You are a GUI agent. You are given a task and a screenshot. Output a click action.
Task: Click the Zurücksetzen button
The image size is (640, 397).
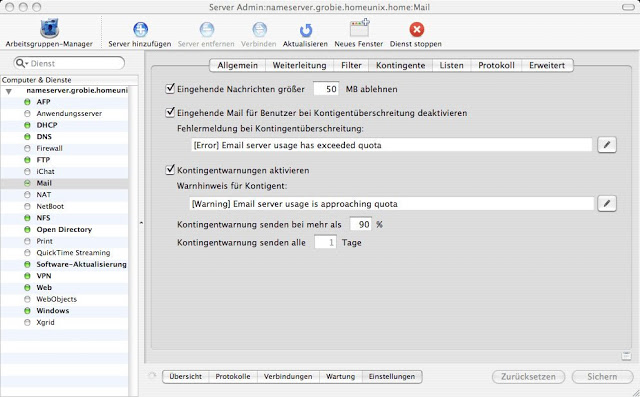pos(529,377)
